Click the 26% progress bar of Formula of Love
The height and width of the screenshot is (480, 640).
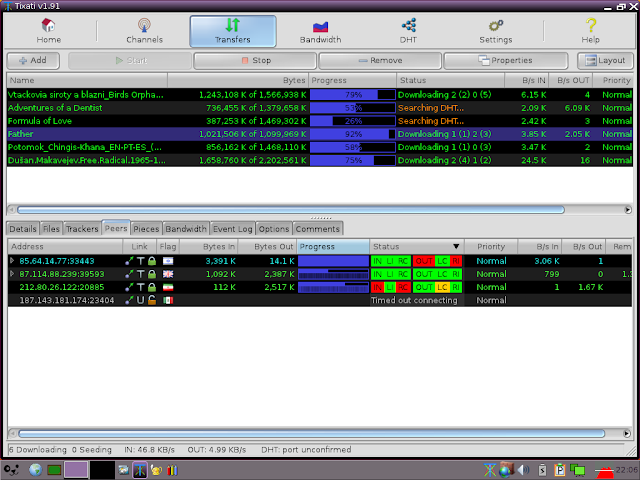coord(353,121)
